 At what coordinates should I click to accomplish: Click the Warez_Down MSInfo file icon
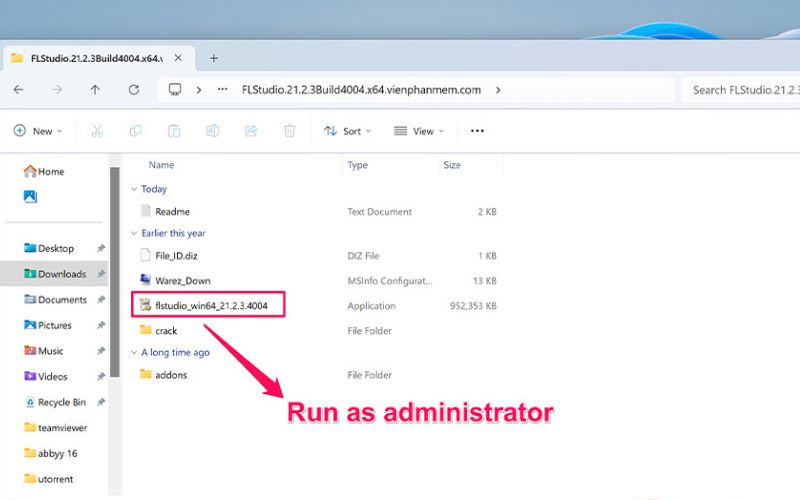[145, 280]
